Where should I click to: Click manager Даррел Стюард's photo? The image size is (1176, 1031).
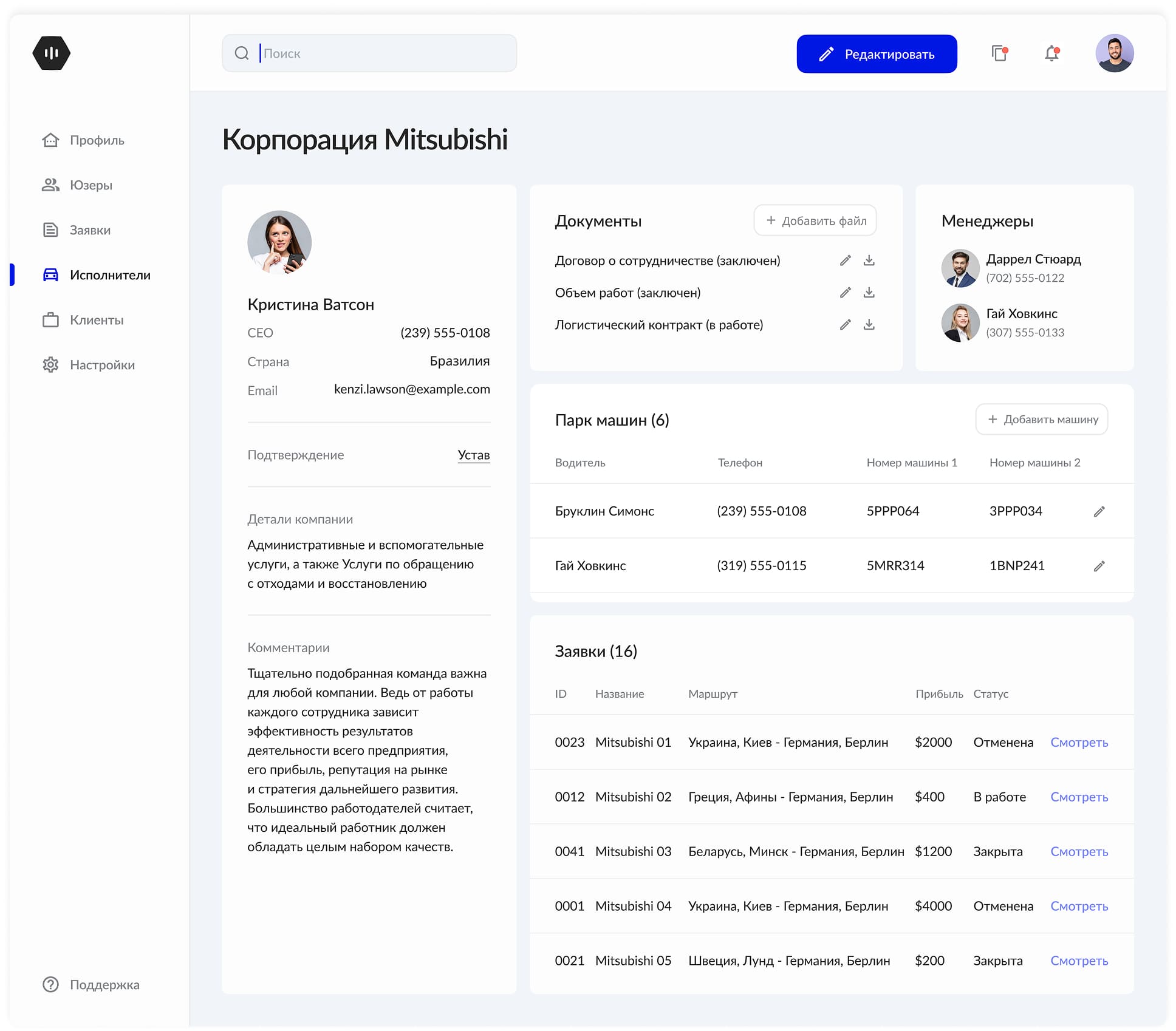(x=960, y=268)
